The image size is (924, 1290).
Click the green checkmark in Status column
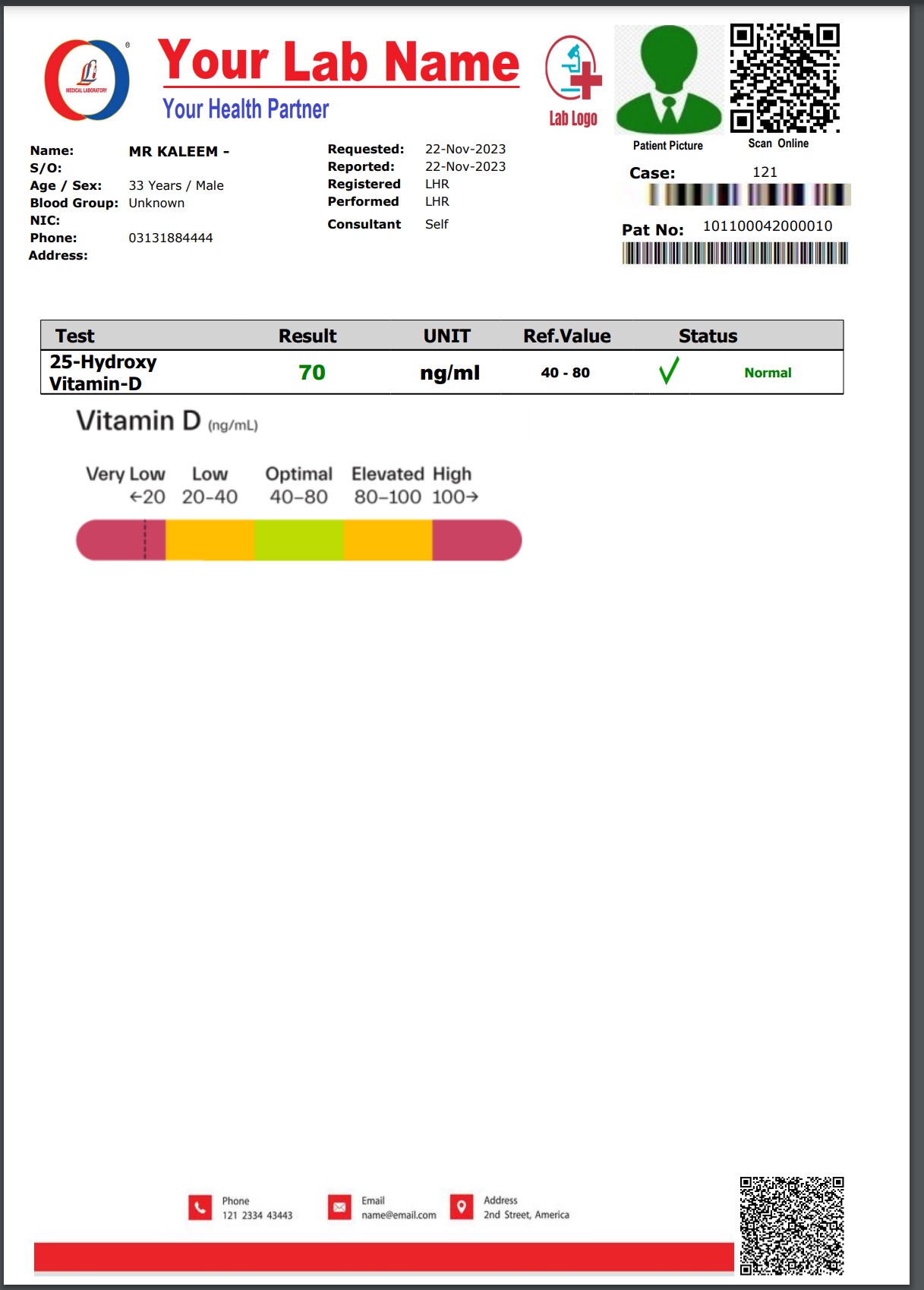668,371
